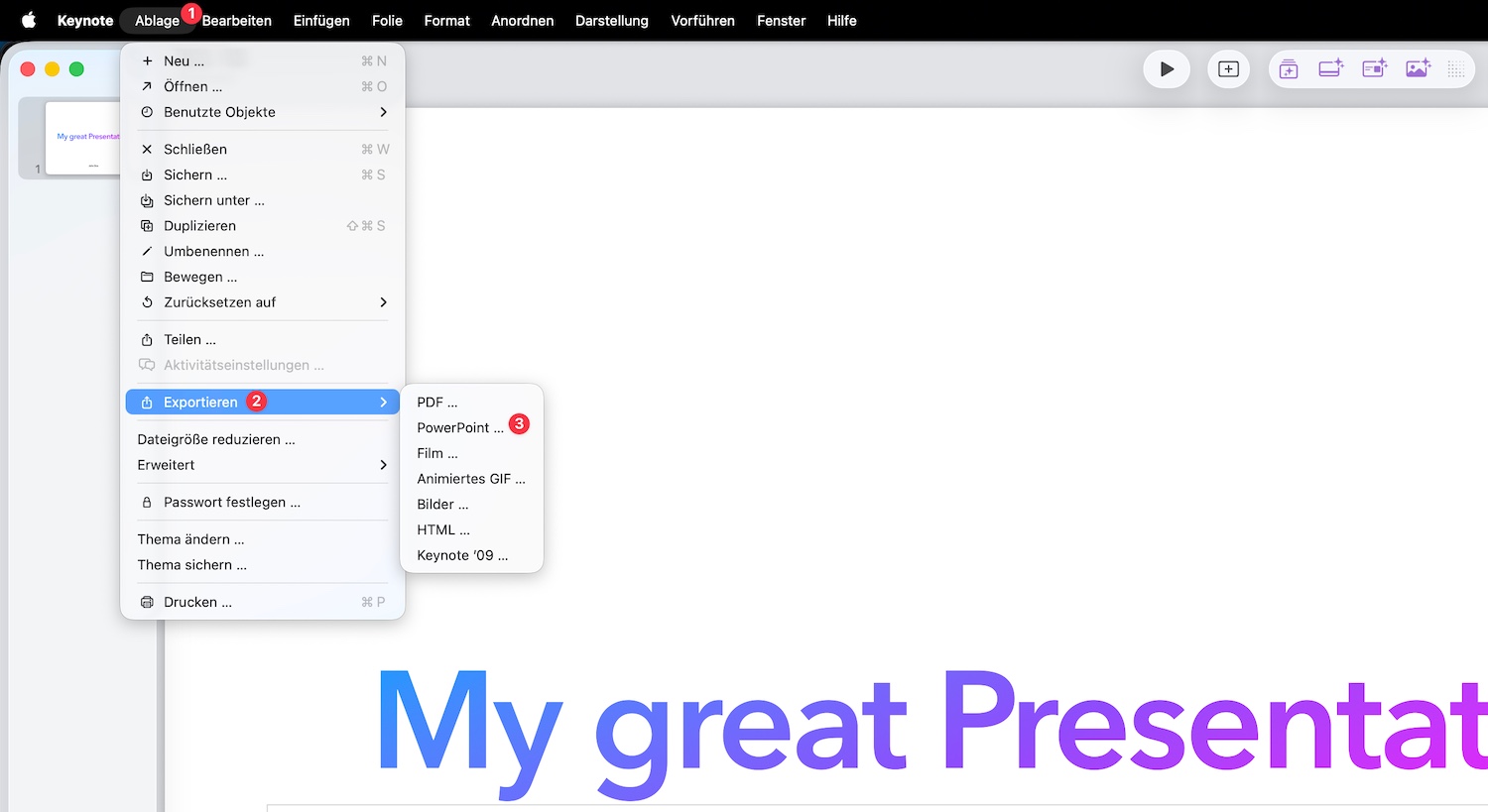The width and height of the screenshot is (1488, 812).
Task: Open the Hilfe menu
Action: (x=842, y=20)
